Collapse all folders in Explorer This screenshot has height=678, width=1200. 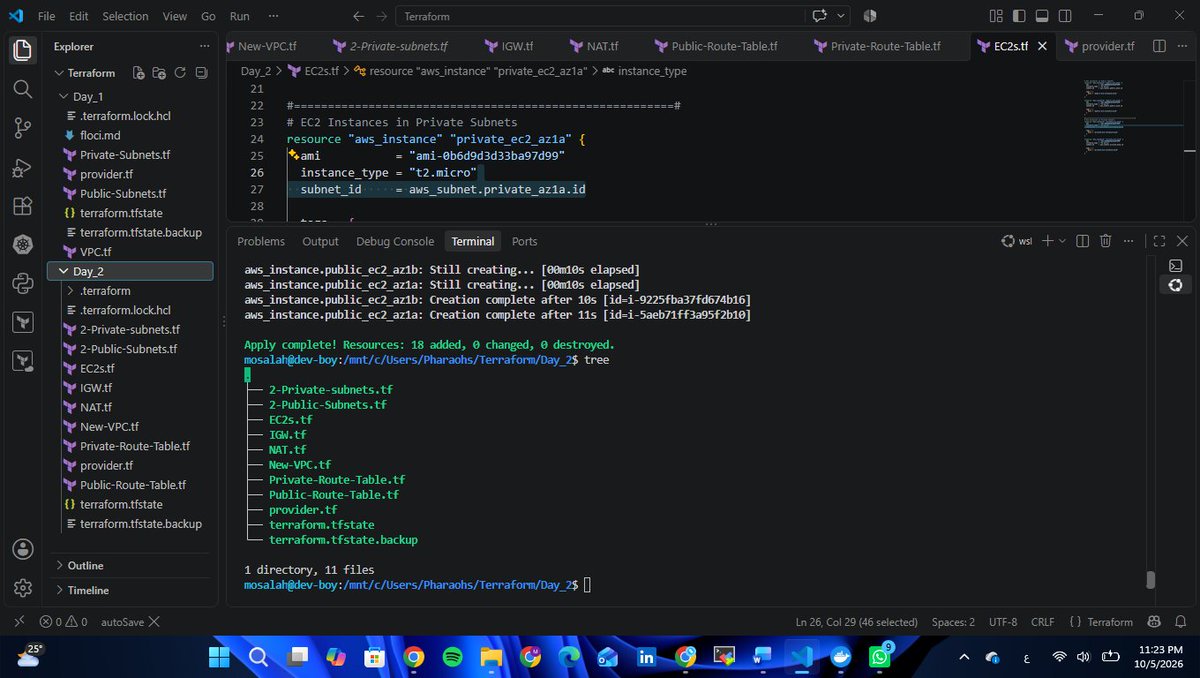click(202, 73)
